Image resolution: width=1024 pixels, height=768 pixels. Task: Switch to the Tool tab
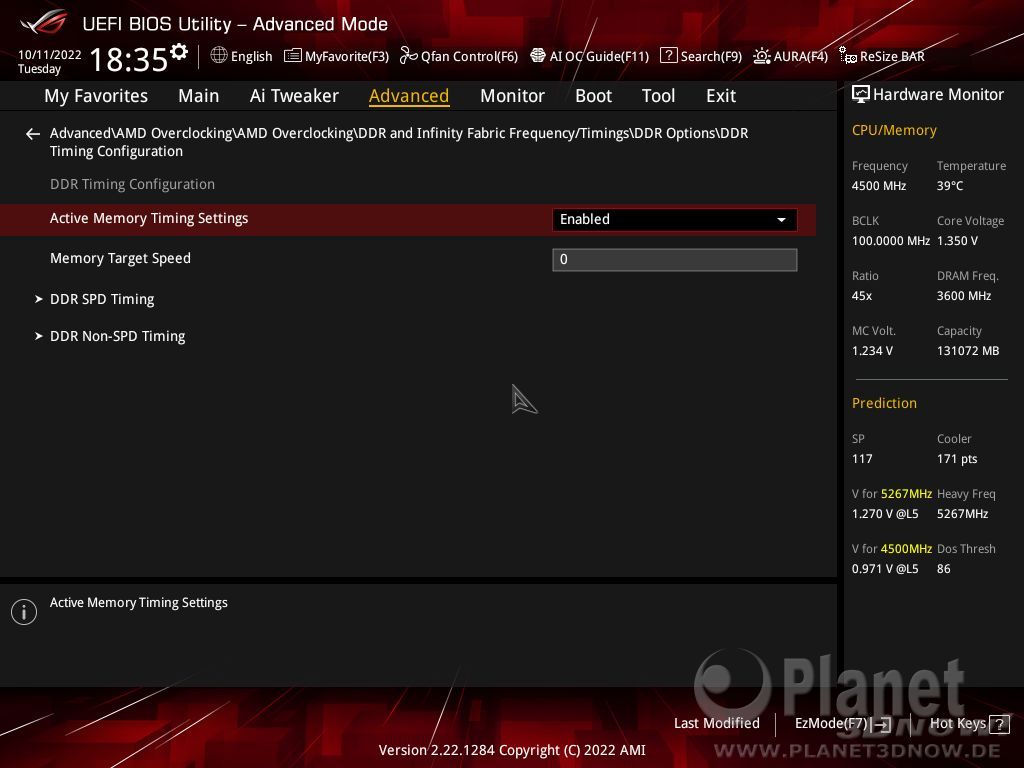(658, 96)
